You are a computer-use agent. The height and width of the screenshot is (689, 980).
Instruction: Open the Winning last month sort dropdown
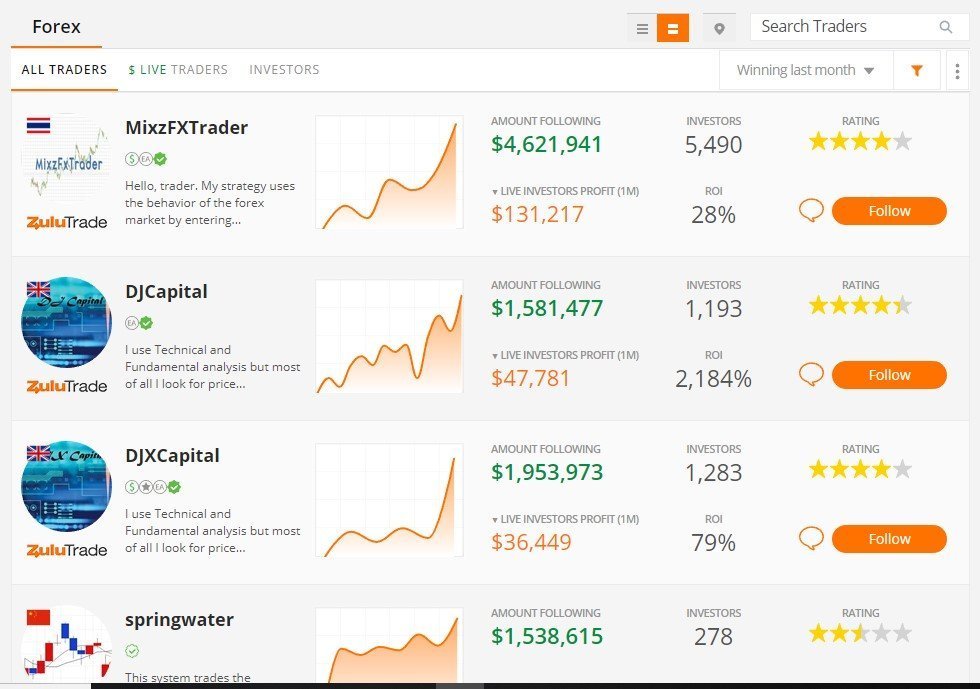coord(806,71)
